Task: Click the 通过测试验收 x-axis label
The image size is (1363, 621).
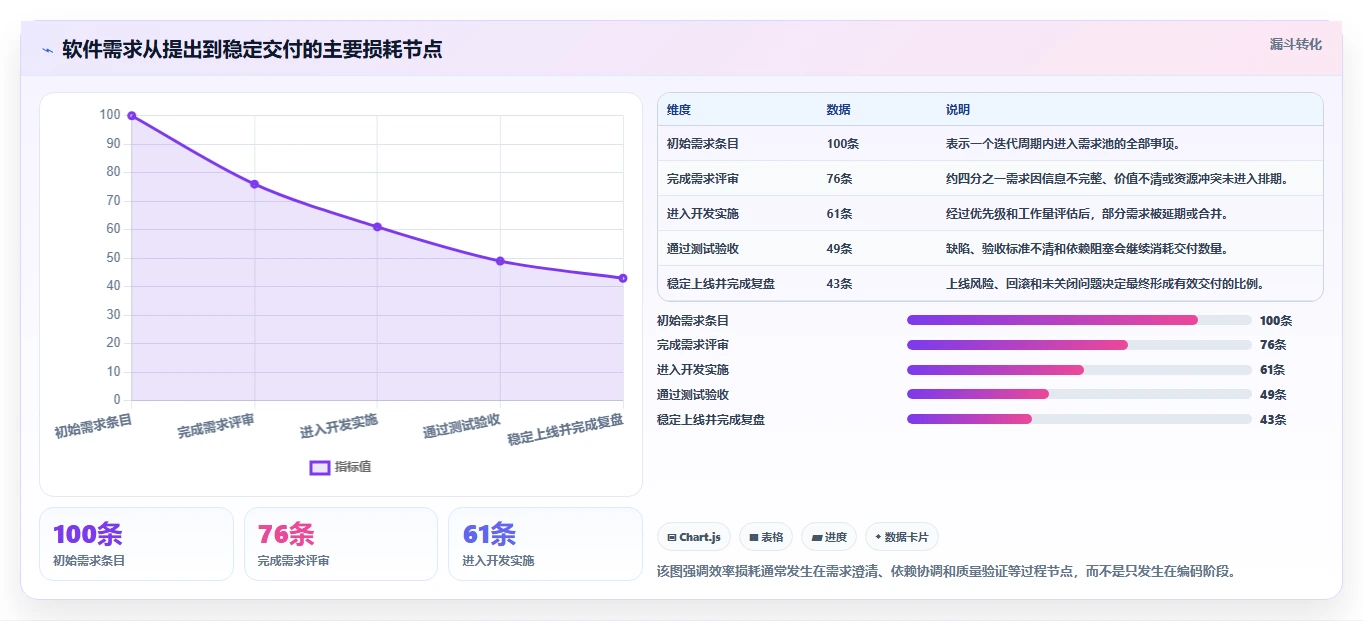Action: coord(461,426)
